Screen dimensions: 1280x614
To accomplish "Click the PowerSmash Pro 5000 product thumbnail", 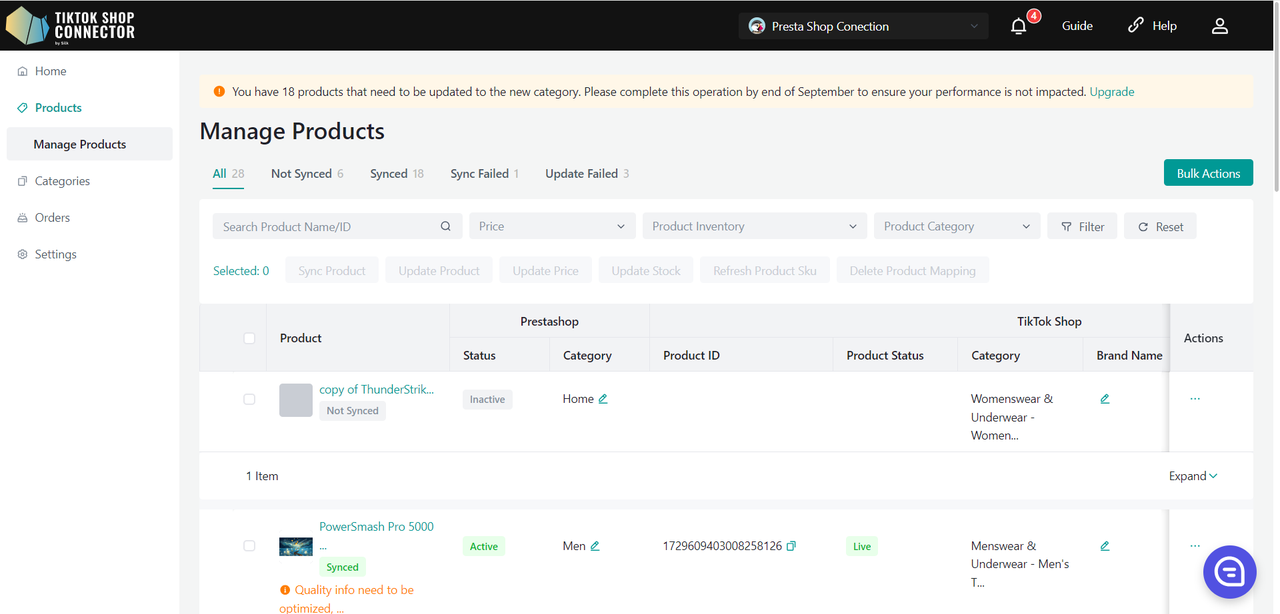I will [296, 546].
